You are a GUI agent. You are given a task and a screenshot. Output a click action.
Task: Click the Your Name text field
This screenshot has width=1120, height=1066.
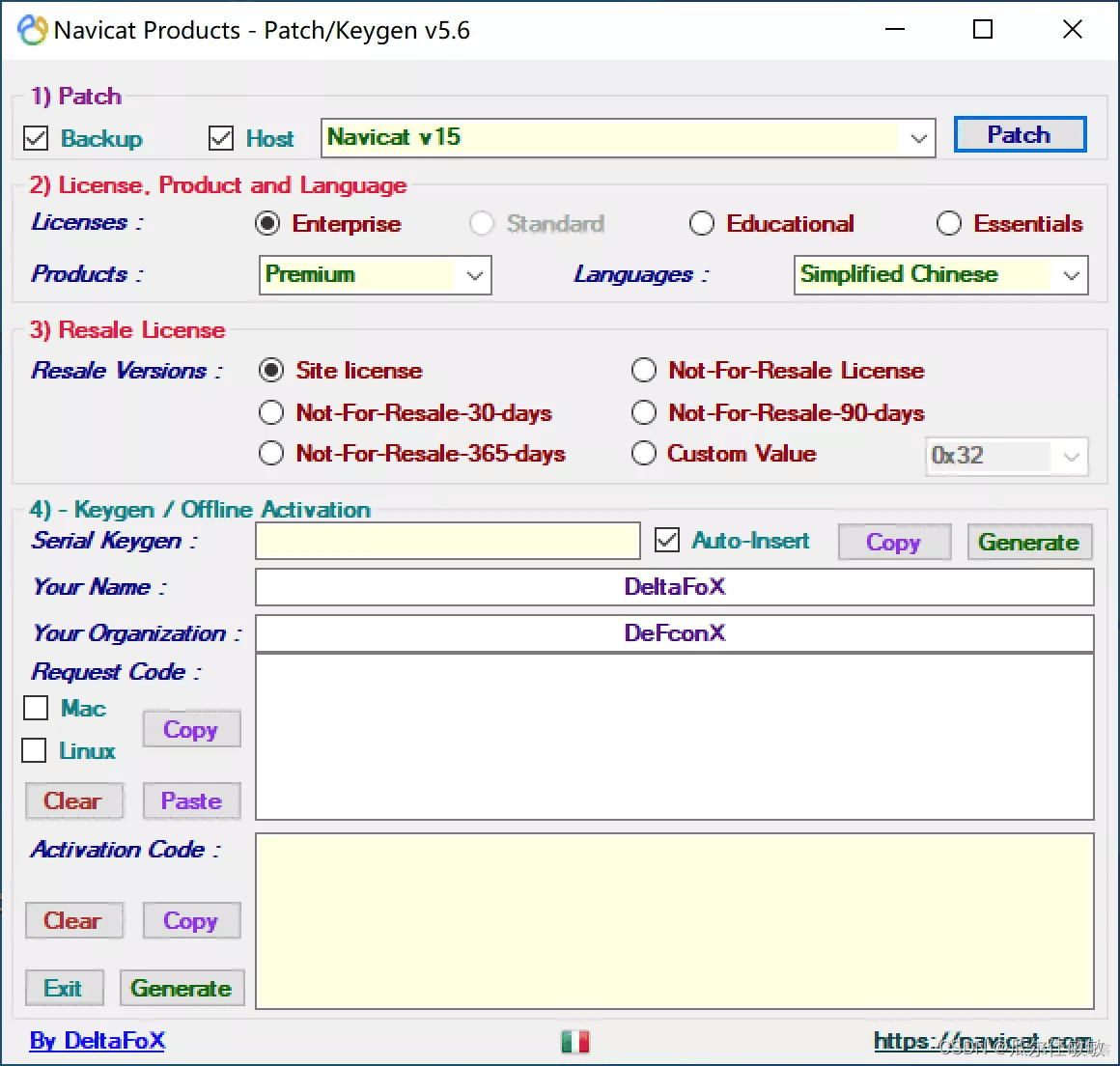674,587
